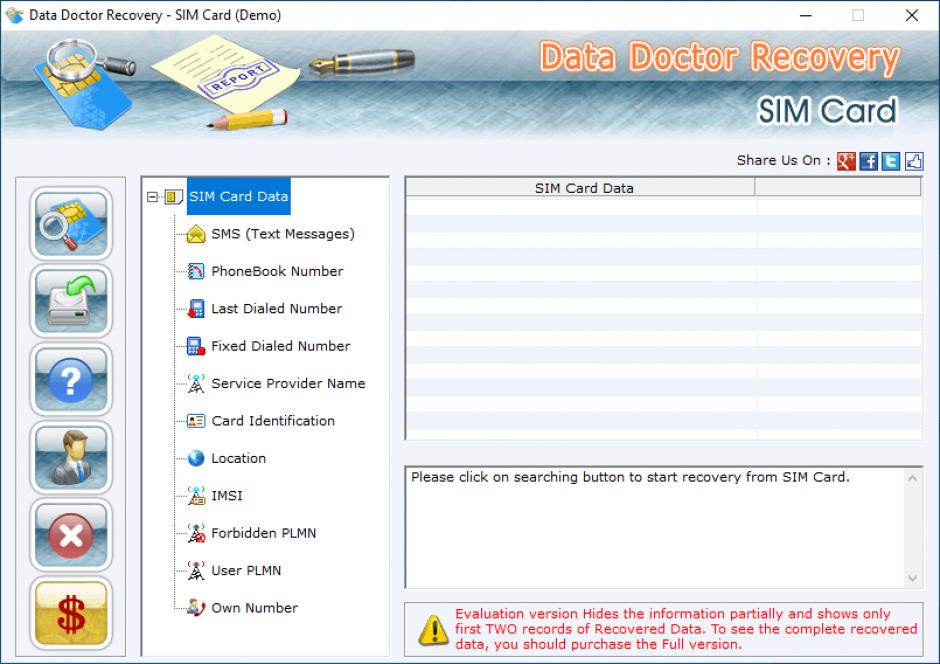Select Forbidden PLMN tree item
Viewport: 940px width, 664px height.
263,533
